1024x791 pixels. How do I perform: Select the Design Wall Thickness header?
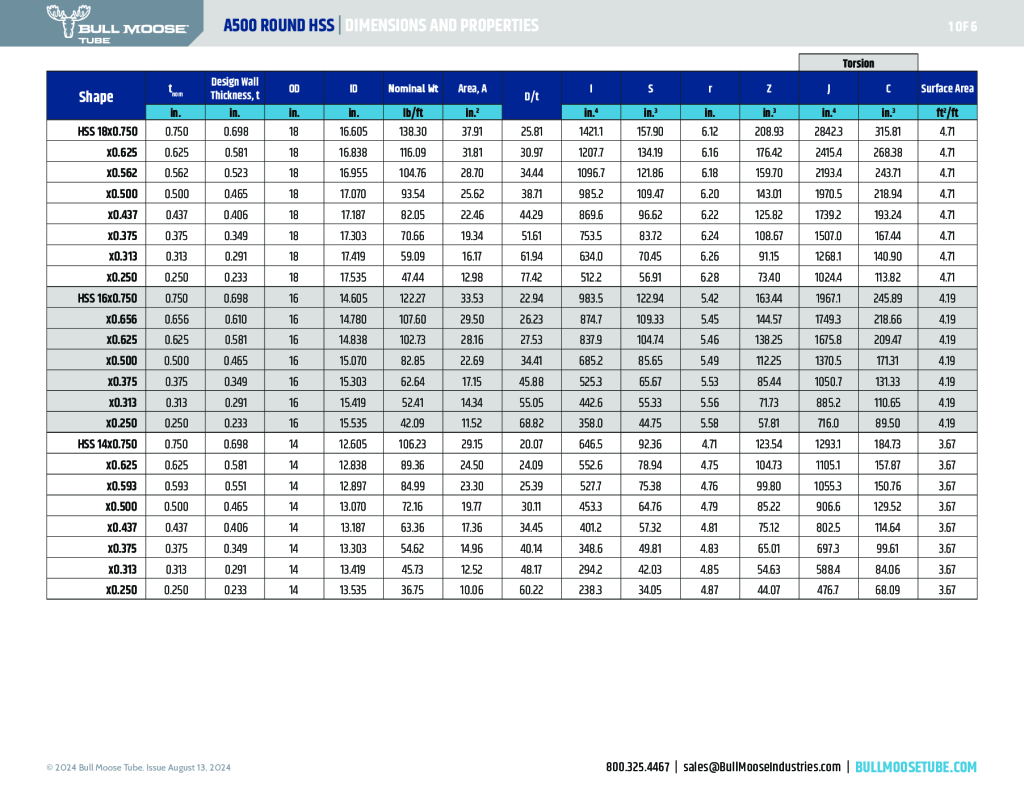[x=234, y=88]
